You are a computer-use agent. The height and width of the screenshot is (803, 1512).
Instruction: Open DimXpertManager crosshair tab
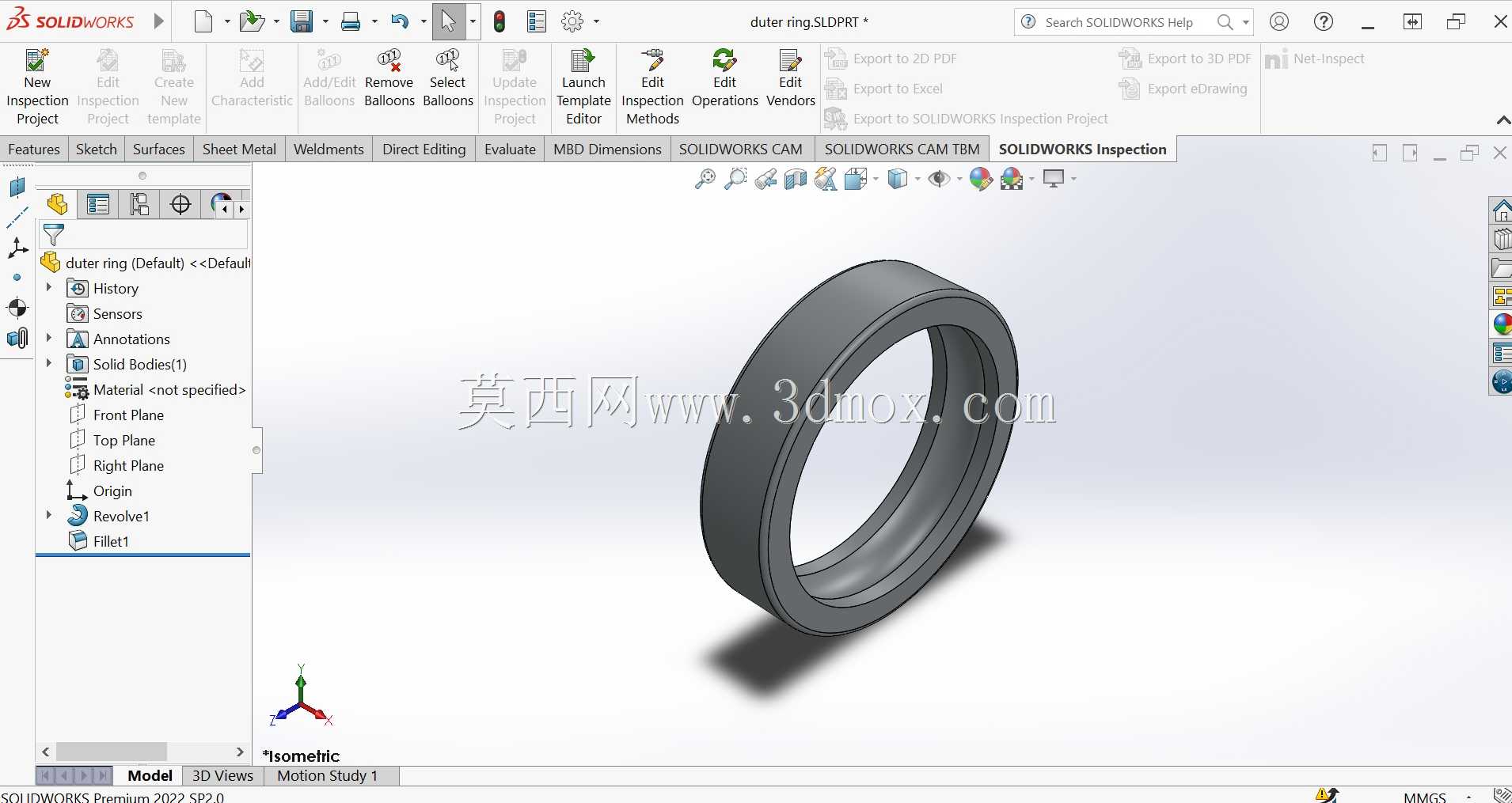[x=180, y=205]
